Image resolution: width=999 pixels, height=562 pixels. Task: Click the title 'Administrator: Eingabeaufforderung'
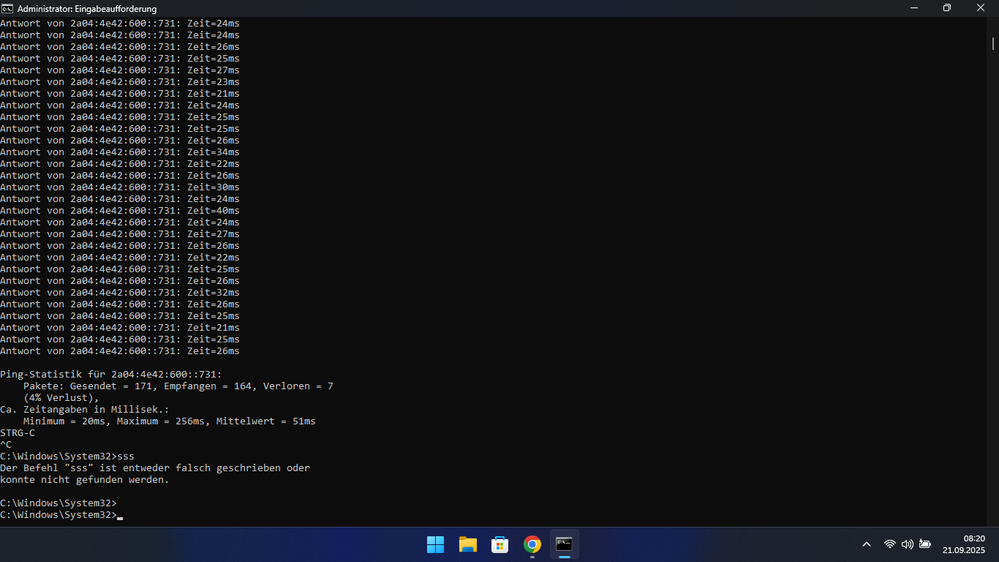click(x=87, y=9)
